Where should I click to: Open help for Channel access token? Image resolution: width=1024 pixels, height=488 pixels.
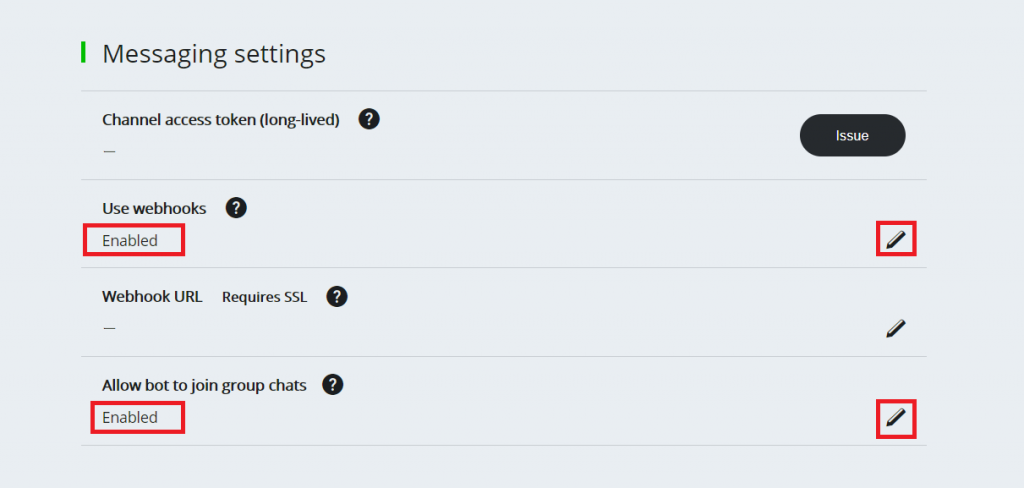tap(369, 120)
